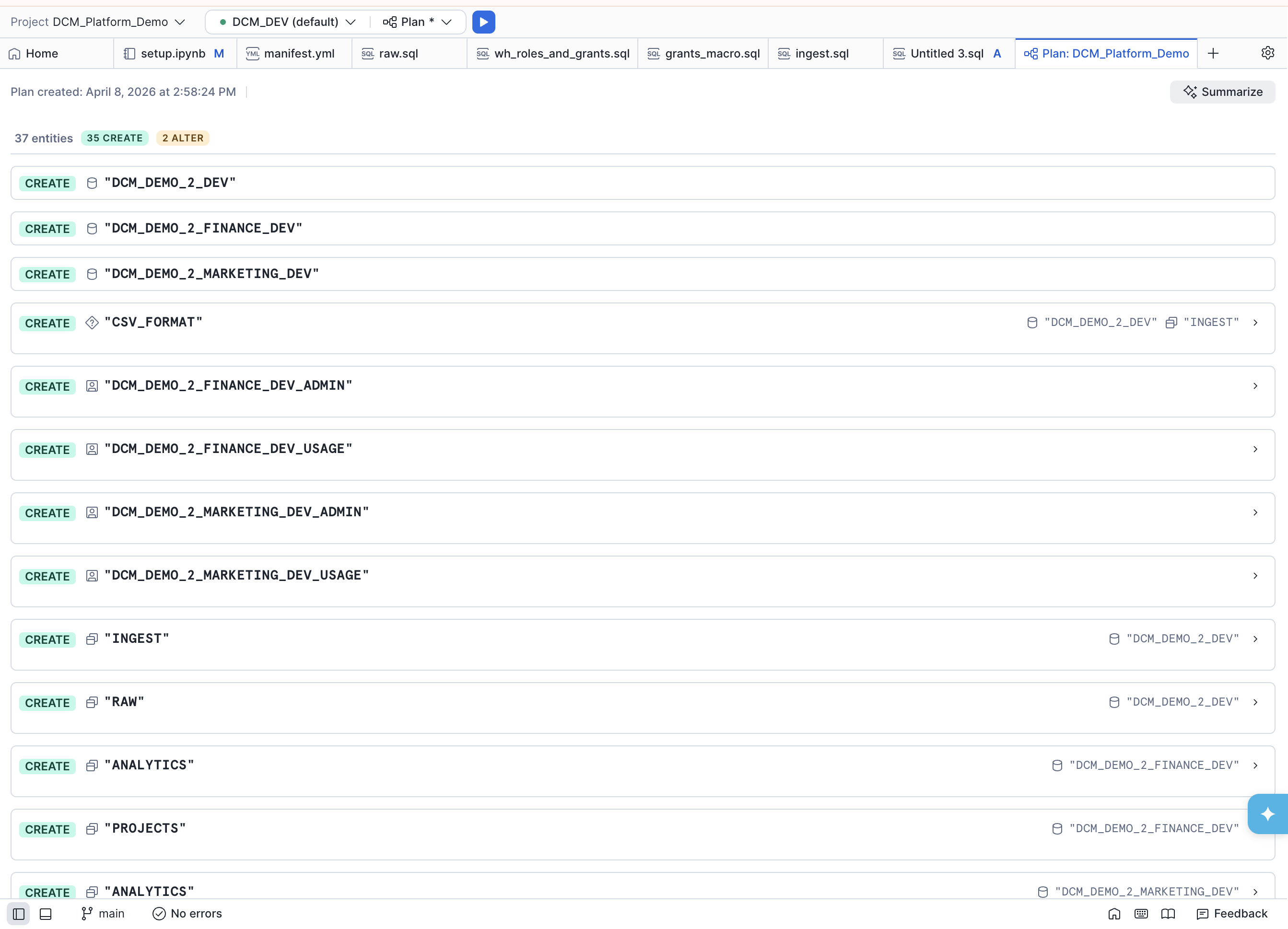Open documentation book icon in status bar

click(x=1168, y=914)
